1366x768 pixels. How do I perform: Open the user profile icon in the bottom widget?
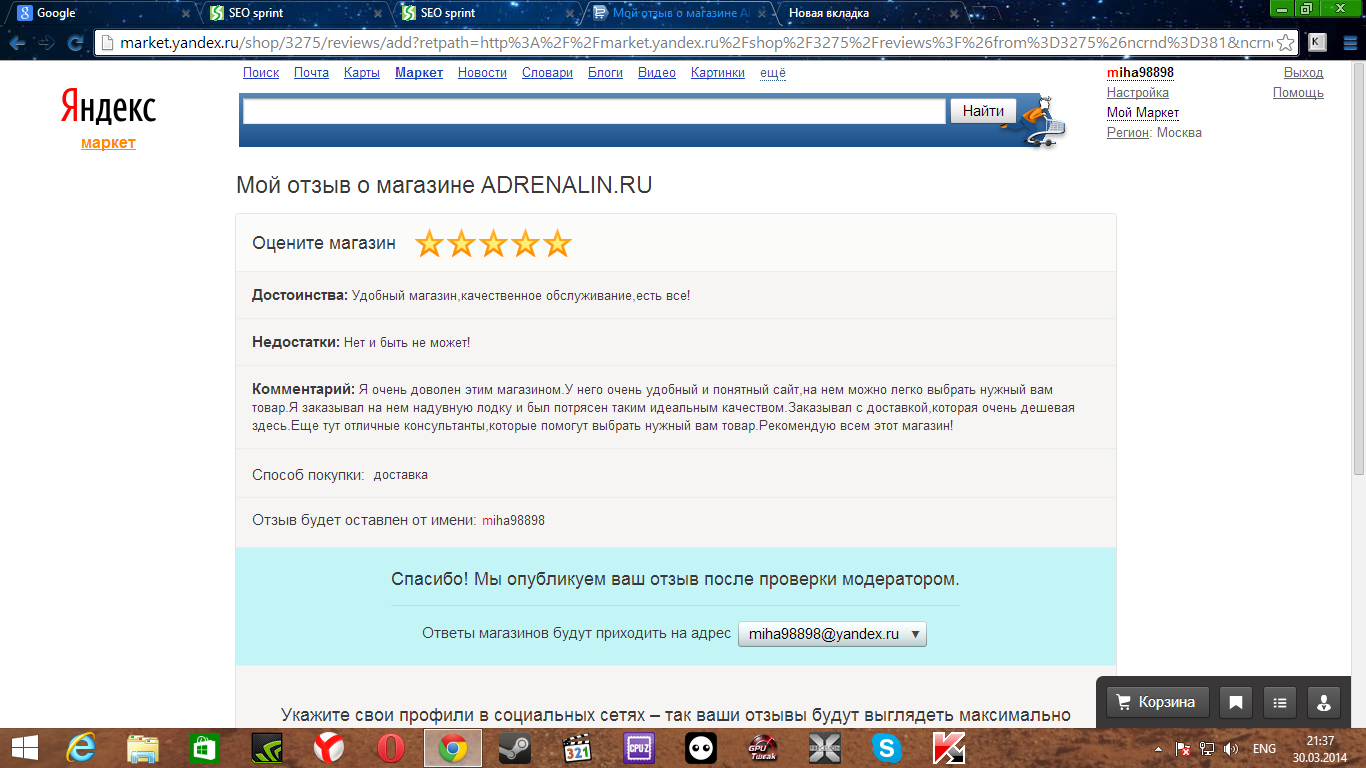coord(1324,702)
